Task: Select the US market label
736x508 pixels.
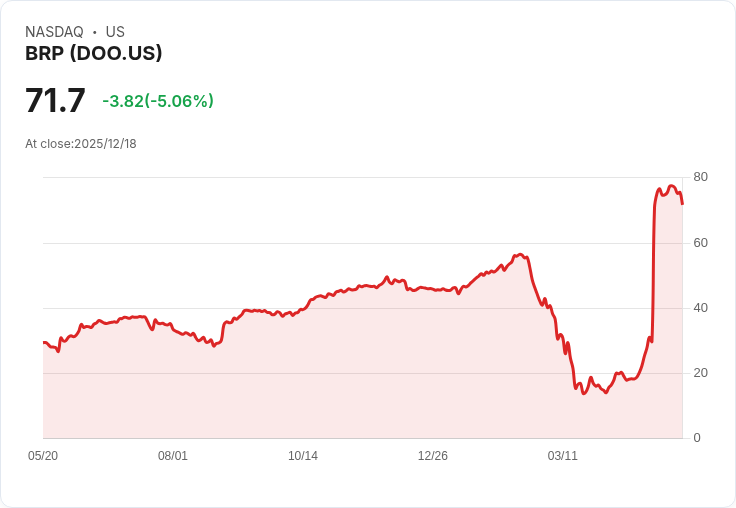Action: 115,32
